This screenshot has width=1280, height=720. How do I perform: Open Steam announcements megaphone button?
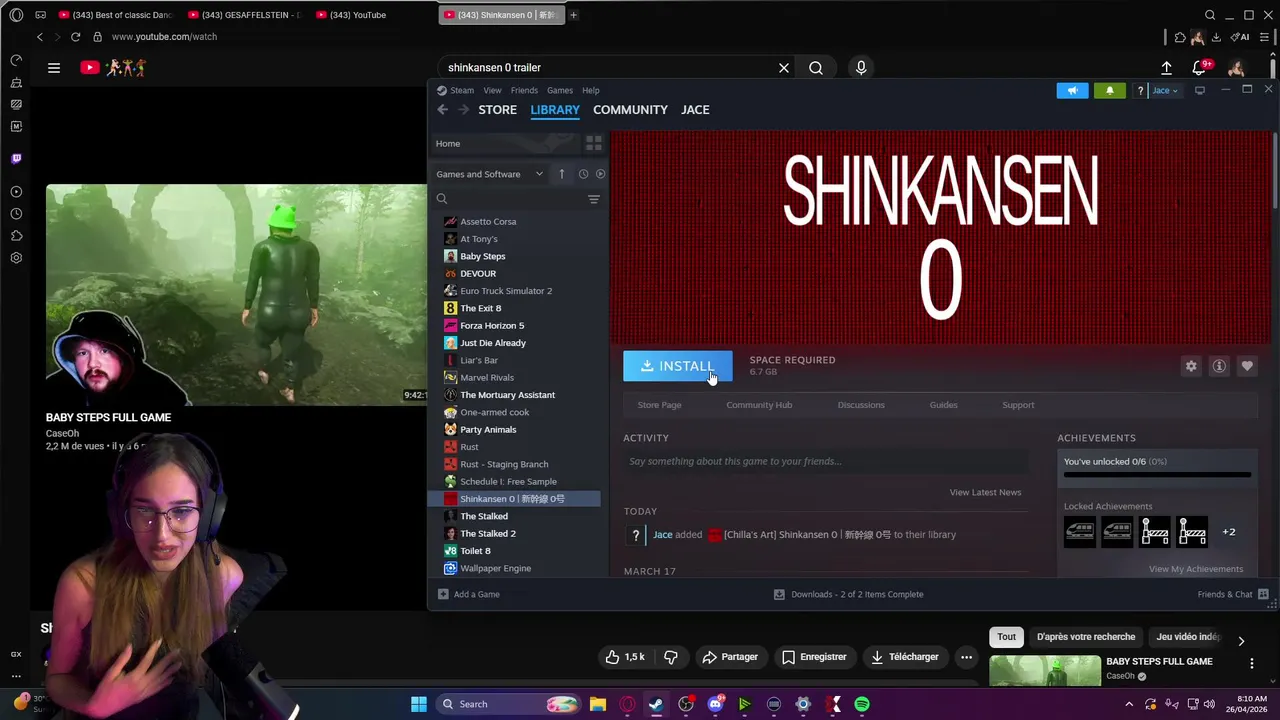(x=1072, y=90)
